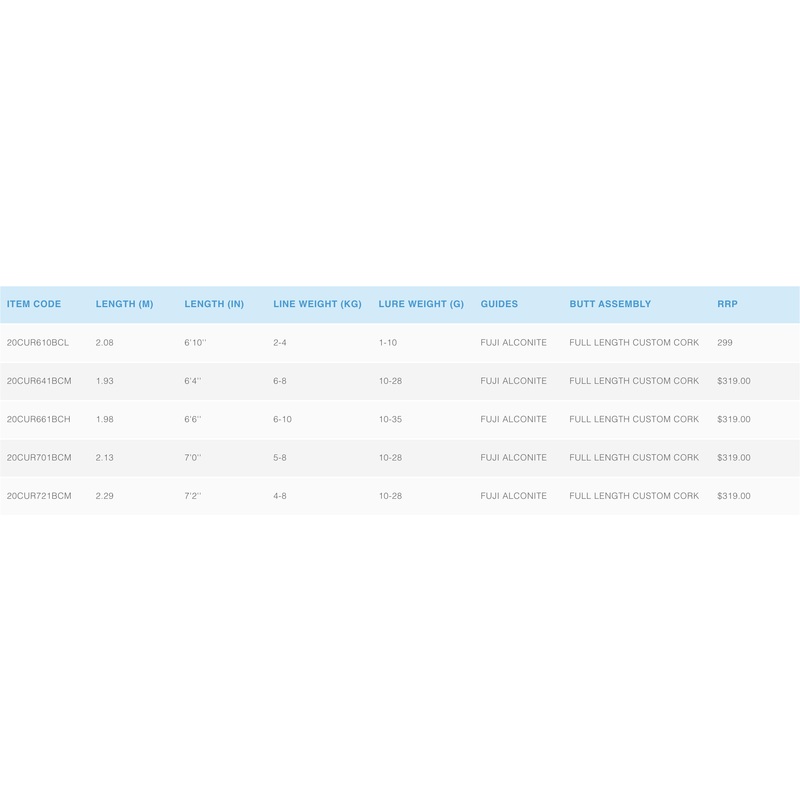This screenshot has height=800, width=800.
Task: Click the LENGTH (M) column header
Action: (124, 304)
